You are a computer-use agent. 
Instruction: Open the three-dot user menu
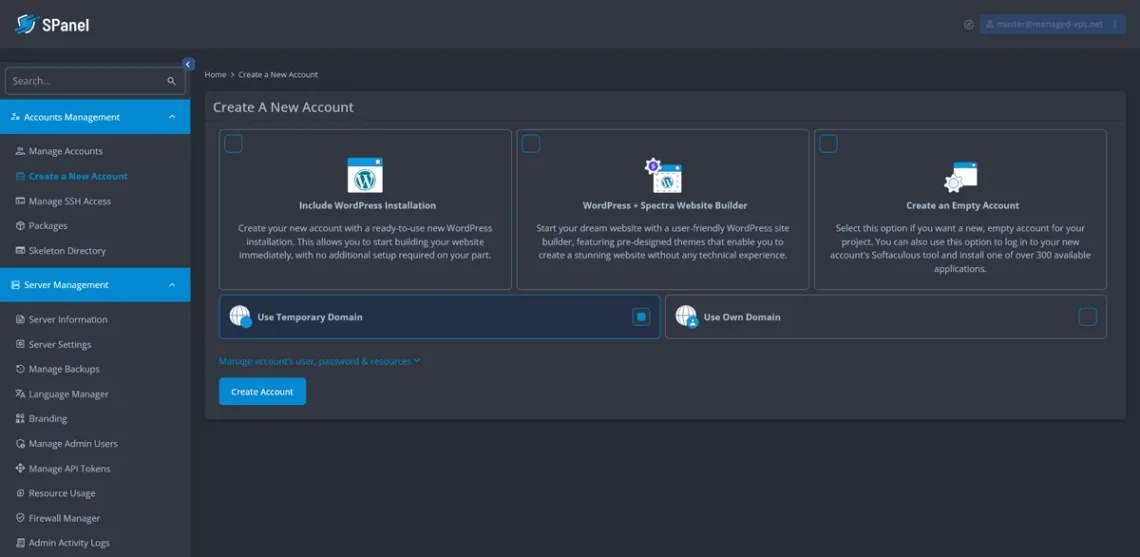[1115, 24]
